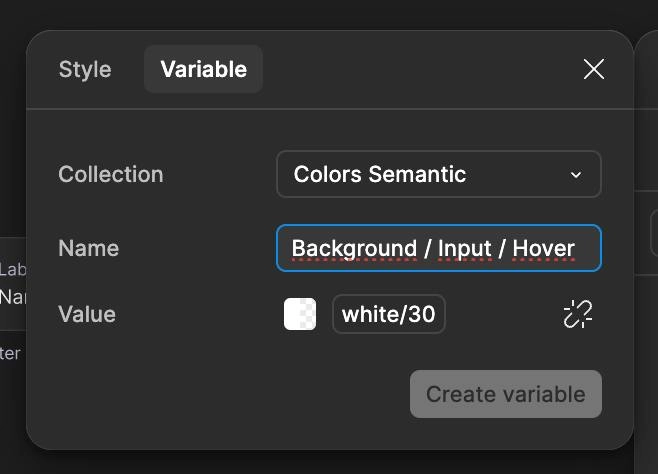Detach the white/30 variable link icon

pos(577,314)
